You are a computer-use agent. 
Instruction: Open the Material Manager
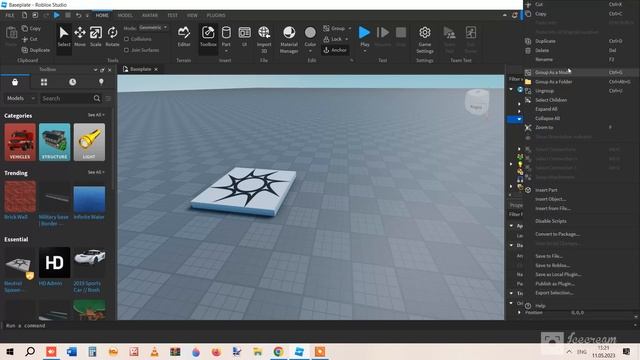(289, 40)
